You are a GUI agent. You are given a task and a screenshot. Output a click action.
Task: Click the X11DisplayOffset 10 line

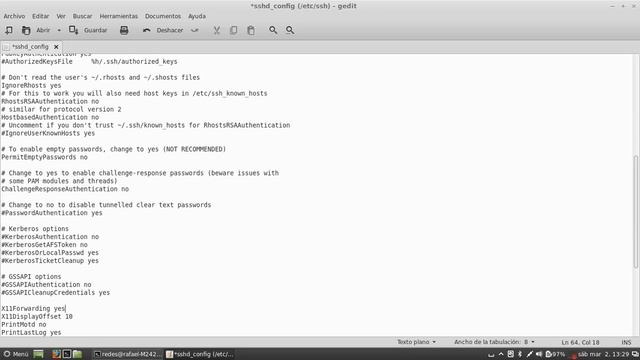(x=37, y=316)
